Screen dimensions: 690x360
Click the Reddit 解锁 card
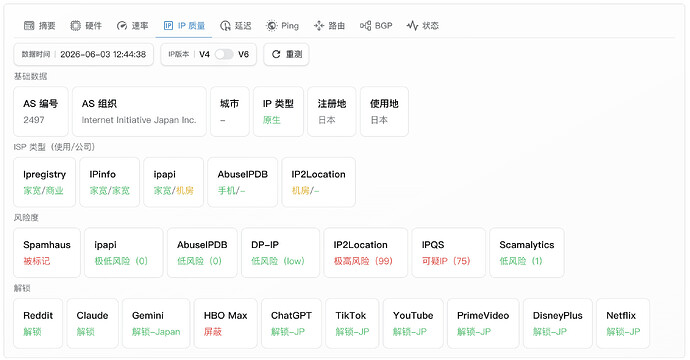(38, 323)
